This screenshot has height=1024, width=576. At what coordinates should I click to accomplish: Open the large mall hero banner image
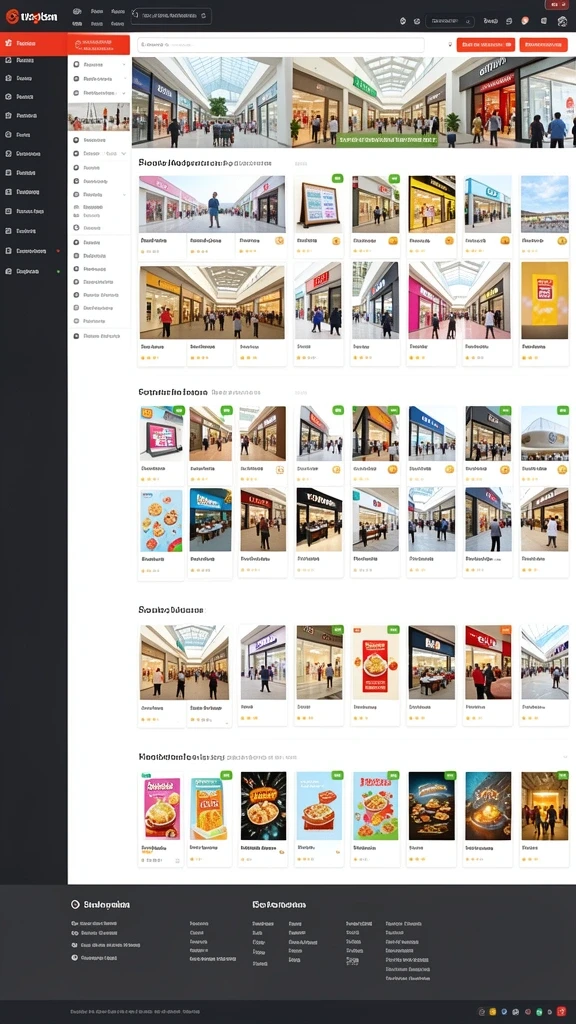pos(353,102)
